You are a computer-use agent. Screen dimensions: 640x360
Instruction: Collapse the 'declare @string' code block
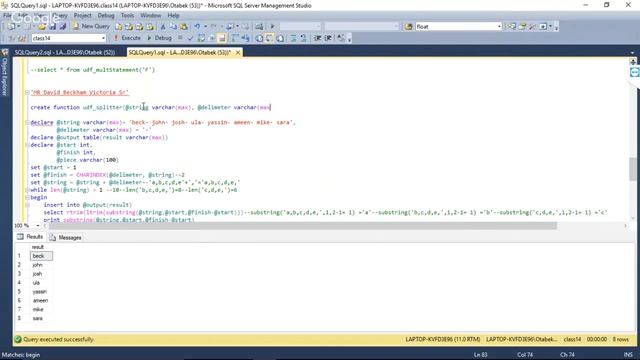[27, 122]
